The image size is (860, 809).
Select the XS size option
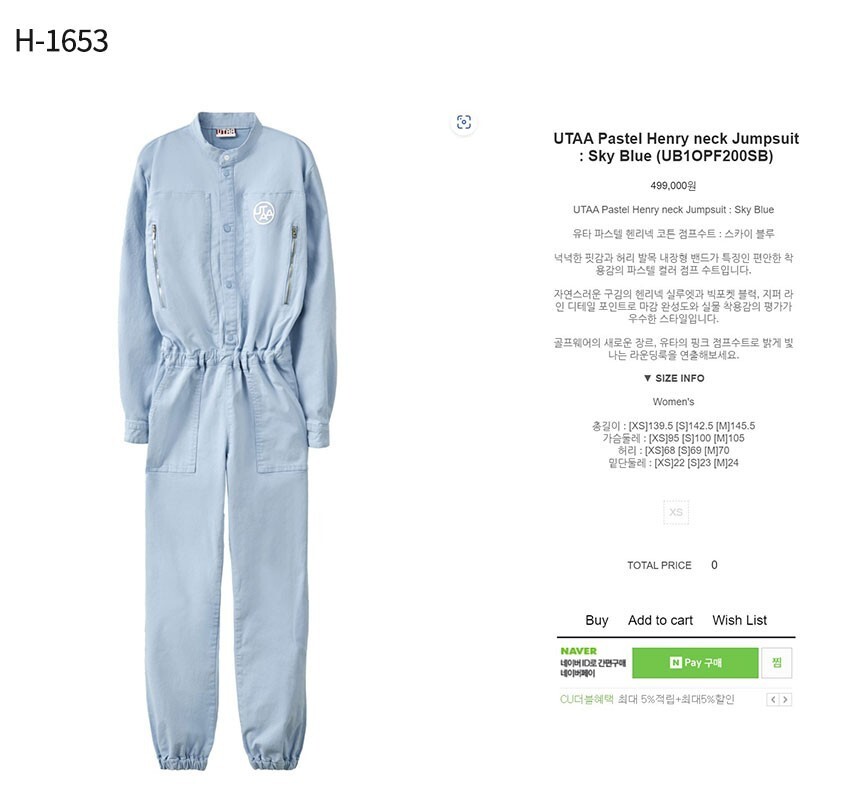point(676,512)
